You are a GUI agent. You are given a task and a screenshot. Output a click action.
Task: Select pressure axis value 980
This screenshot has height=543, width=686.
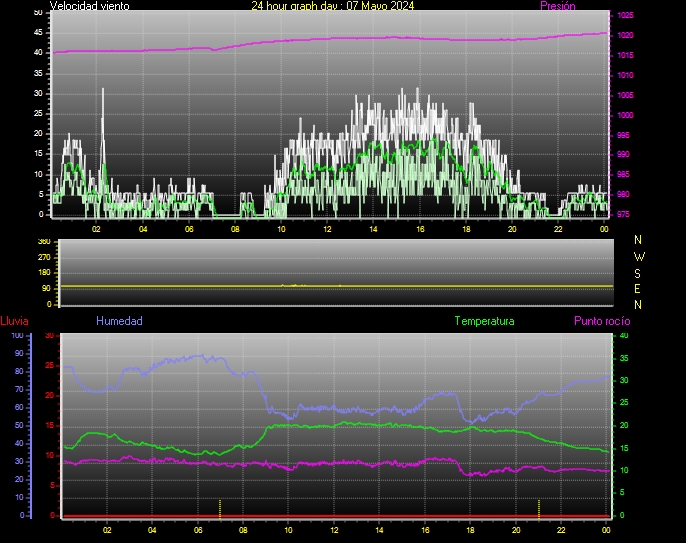(x=623, y=194)
